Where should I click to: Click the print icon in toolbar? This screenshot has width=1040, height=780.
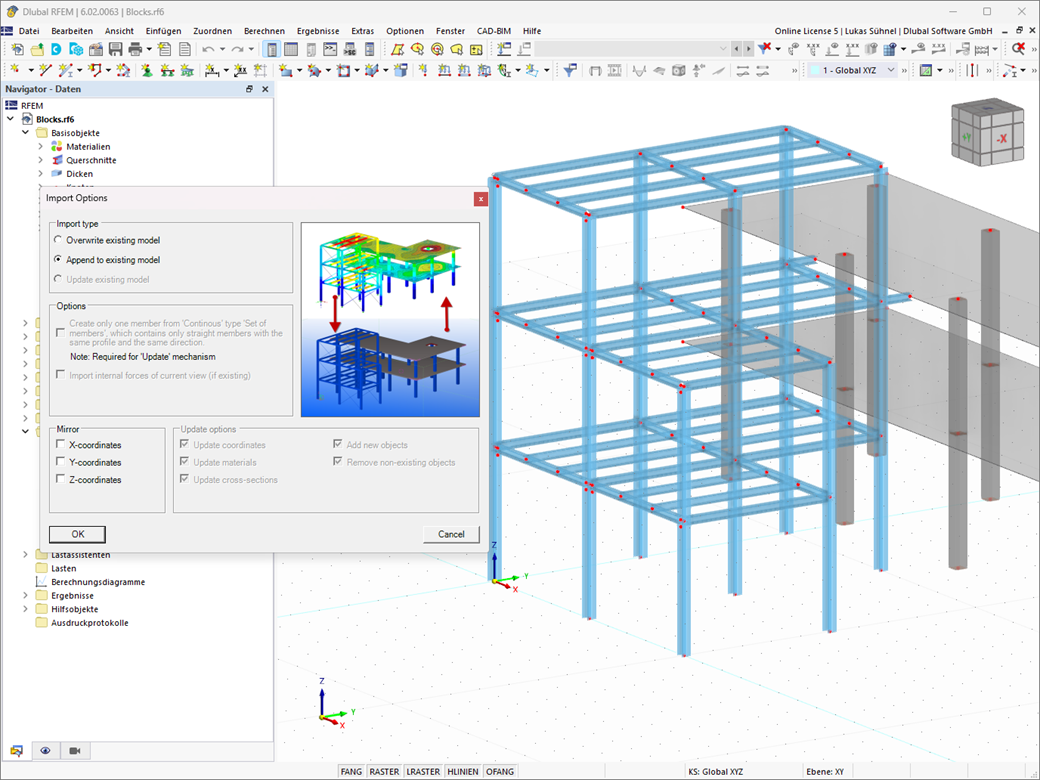135,49
